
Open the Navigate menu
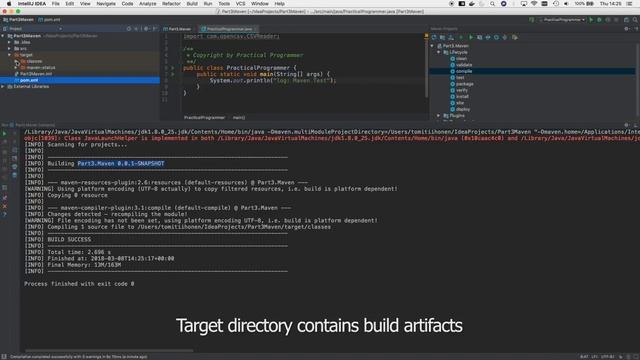[106, 4]
